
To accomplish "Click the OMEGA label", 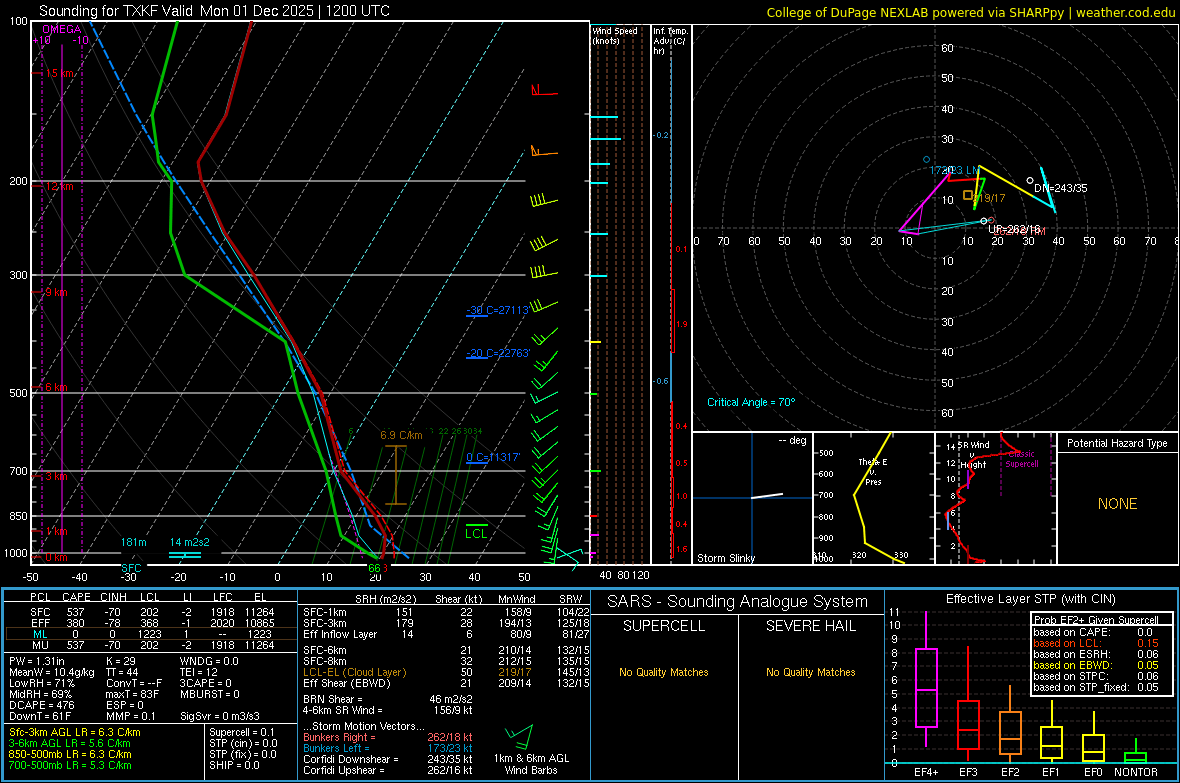I will (x=61, y=29).
